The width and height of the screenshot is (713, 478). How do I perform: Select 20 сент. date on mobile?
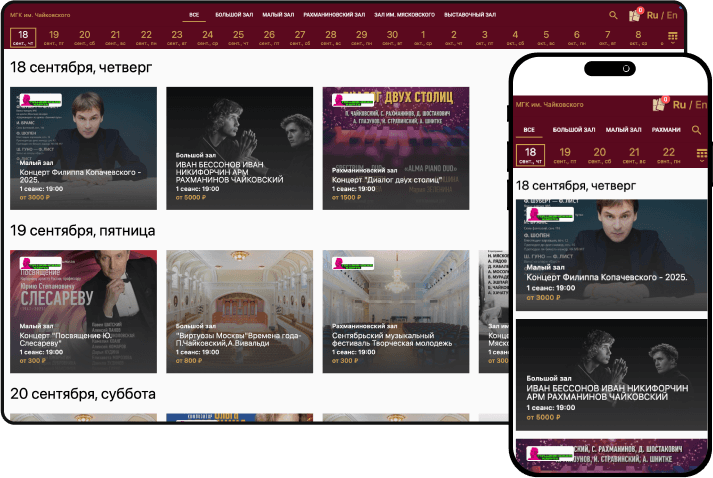[x=599, y=155]
